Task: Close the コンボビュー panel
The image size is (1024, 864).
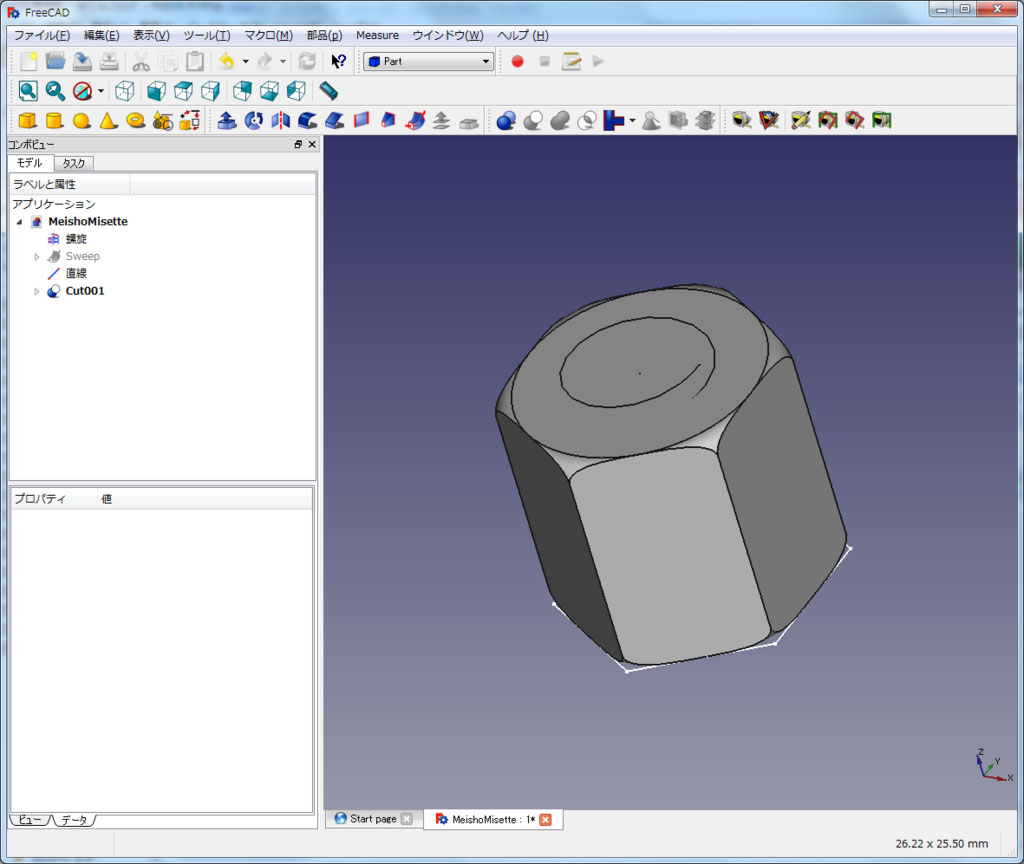Action: tap(312, 144)
